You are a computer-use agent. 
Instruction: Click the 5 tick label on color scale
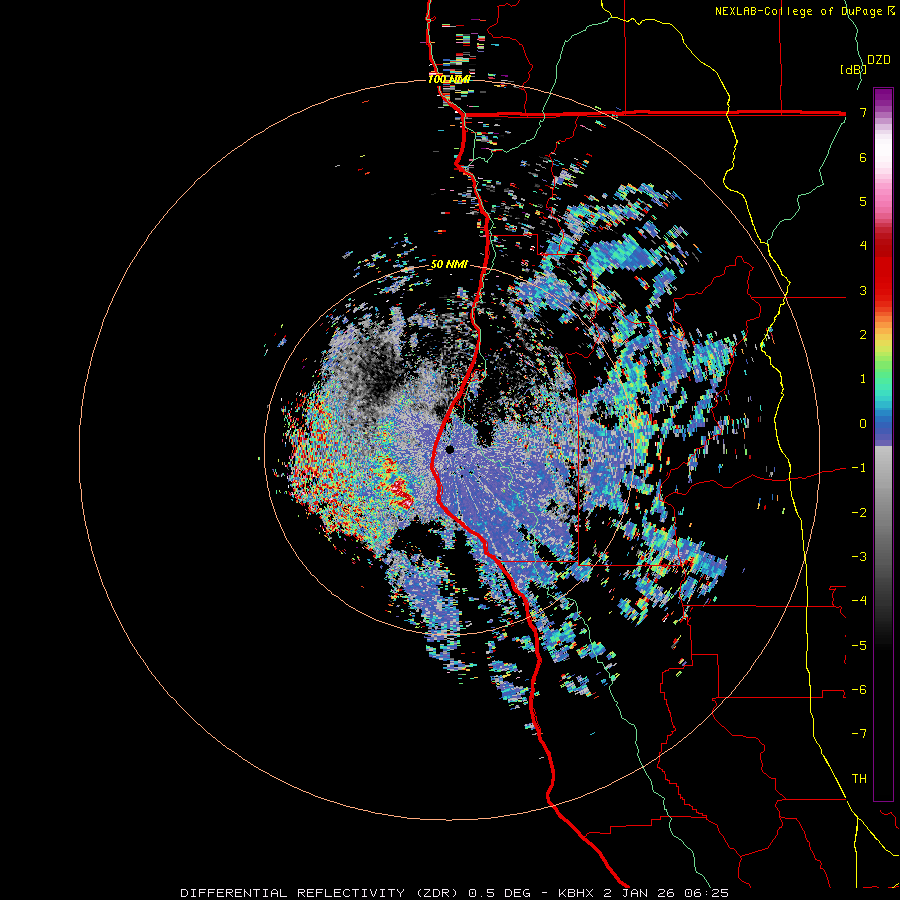point(863,201)
